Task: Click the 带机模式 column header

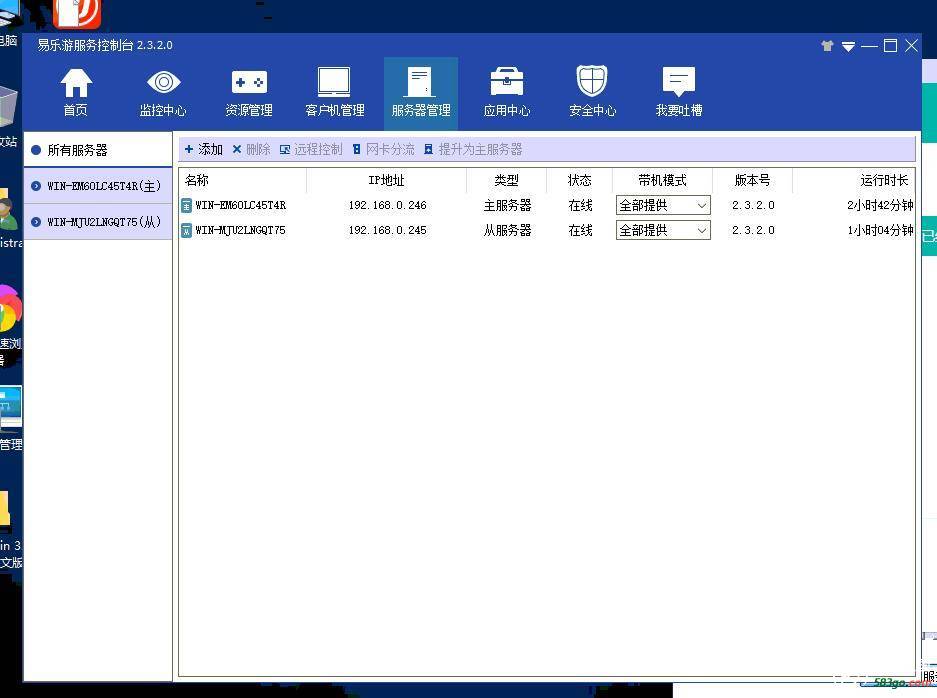Action: (662, 180)
